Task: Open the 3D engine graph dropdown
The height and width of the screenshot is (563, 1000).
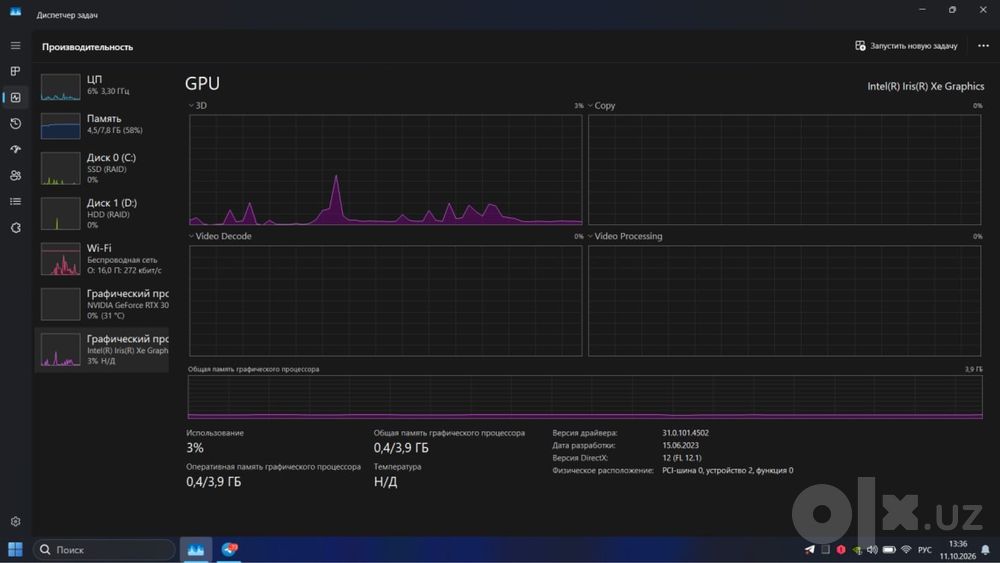Action: tap(191, 106)
